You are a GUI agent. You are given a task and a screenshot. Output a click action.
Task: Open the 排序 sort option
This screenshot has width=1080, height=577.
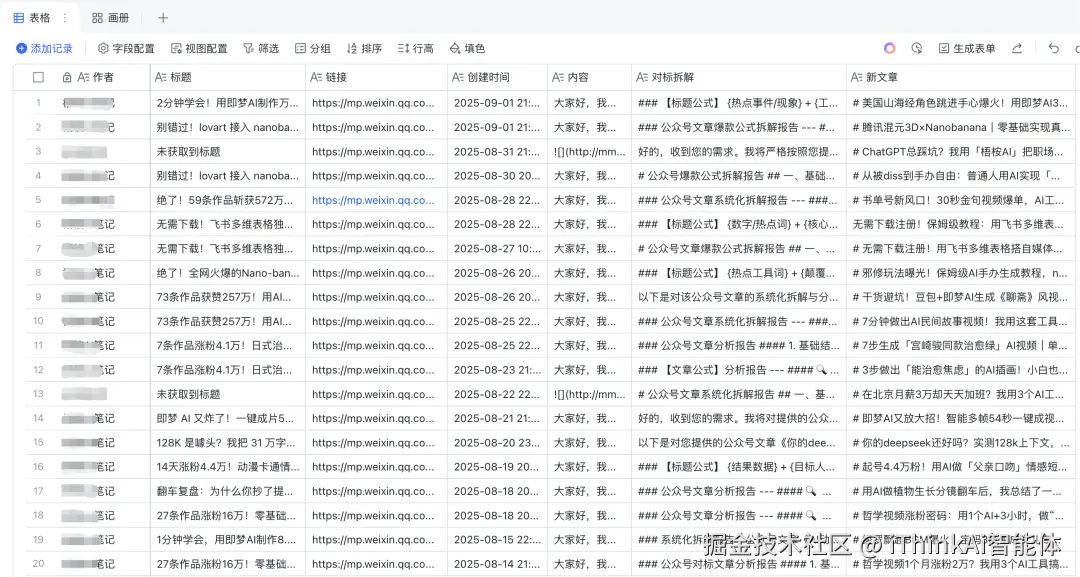pyautogui.click(x=364, y=48)
